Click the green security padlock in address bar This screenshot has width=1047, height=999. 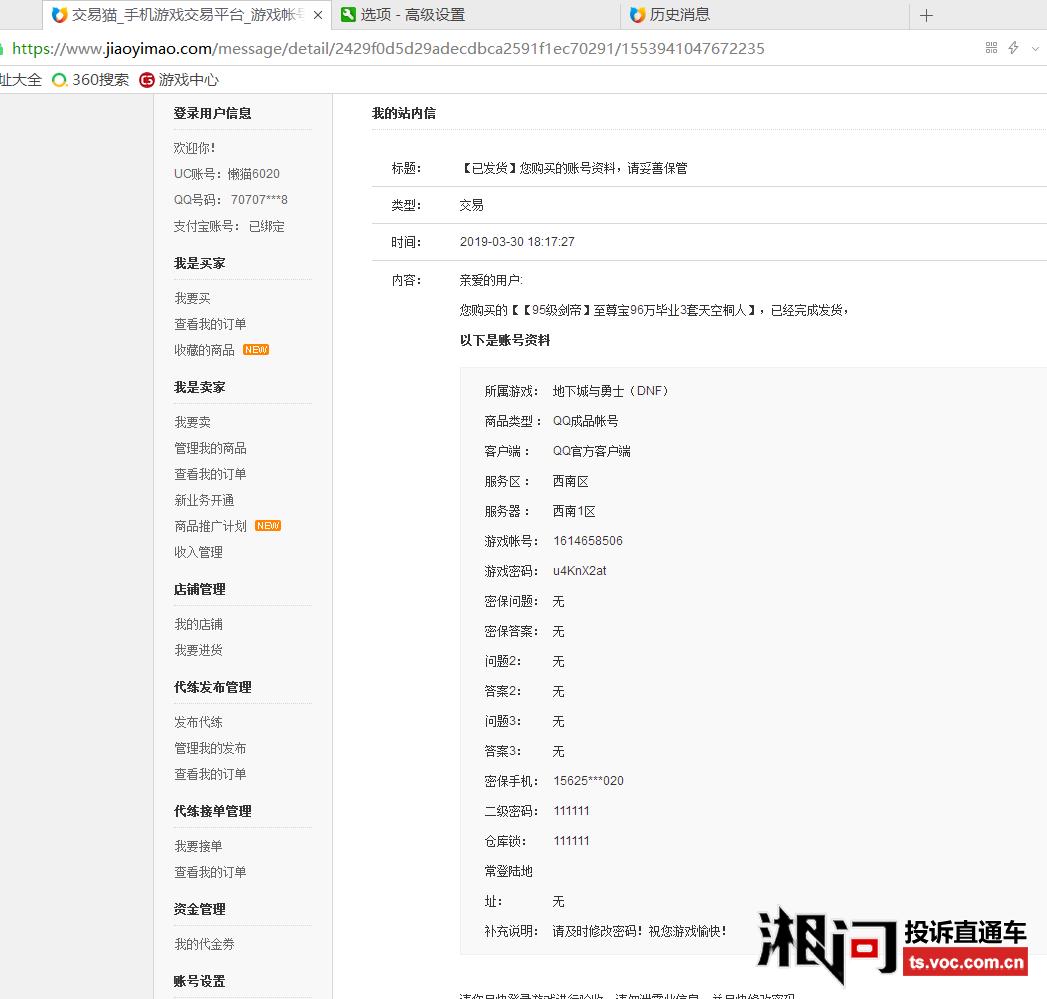[6, 48]
